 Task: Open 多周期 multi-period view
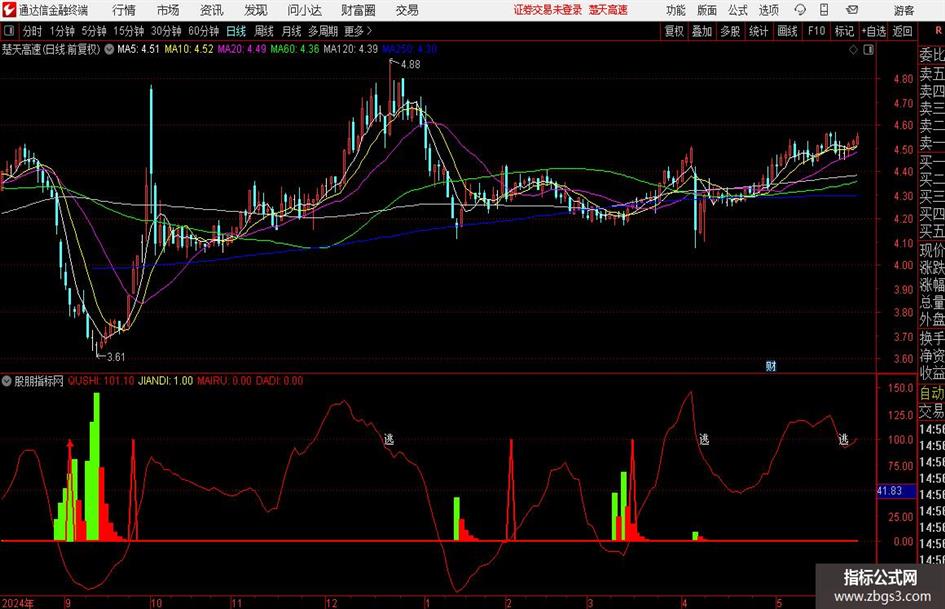point(323,31)
